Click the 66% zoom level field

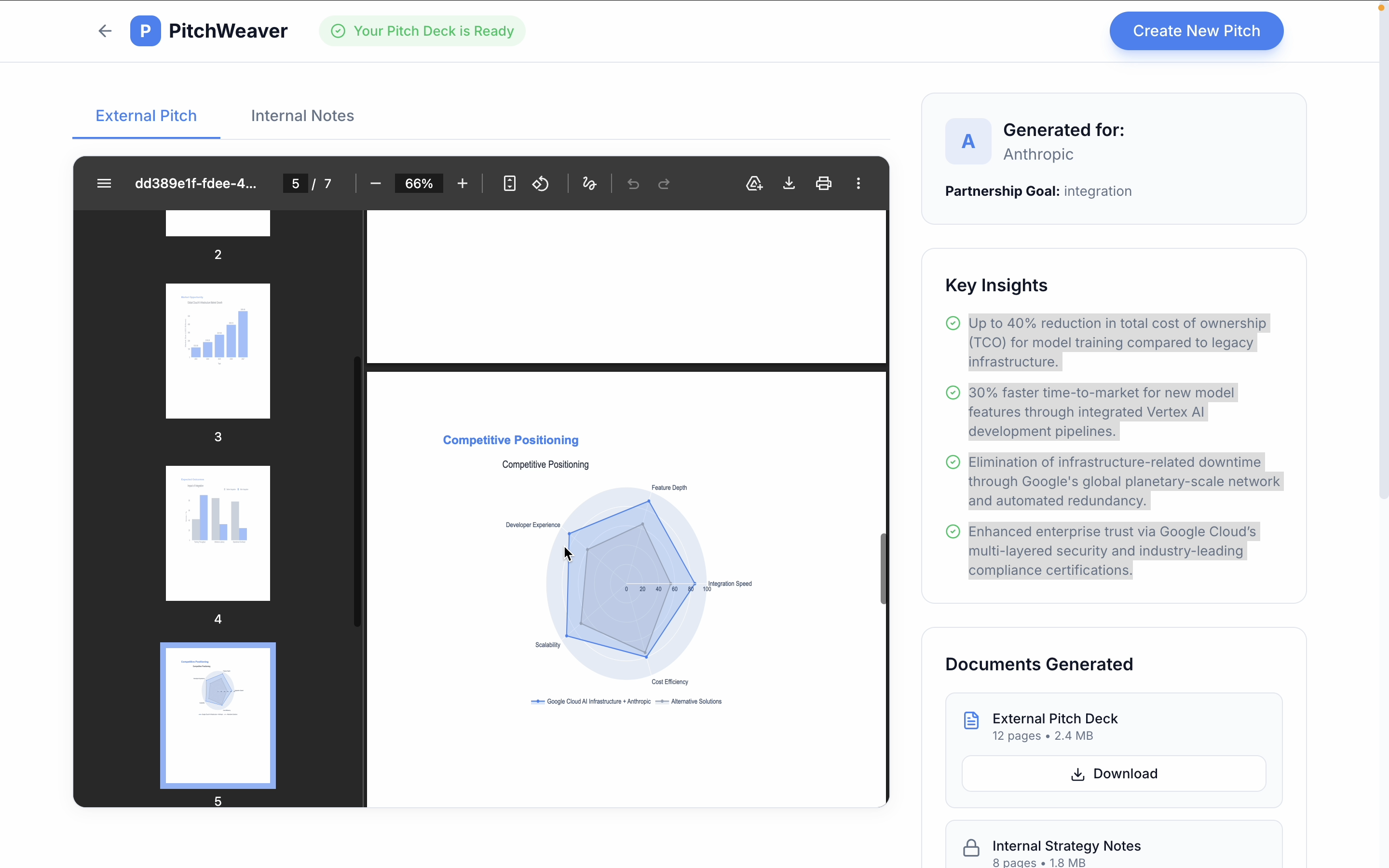point(419,184)
